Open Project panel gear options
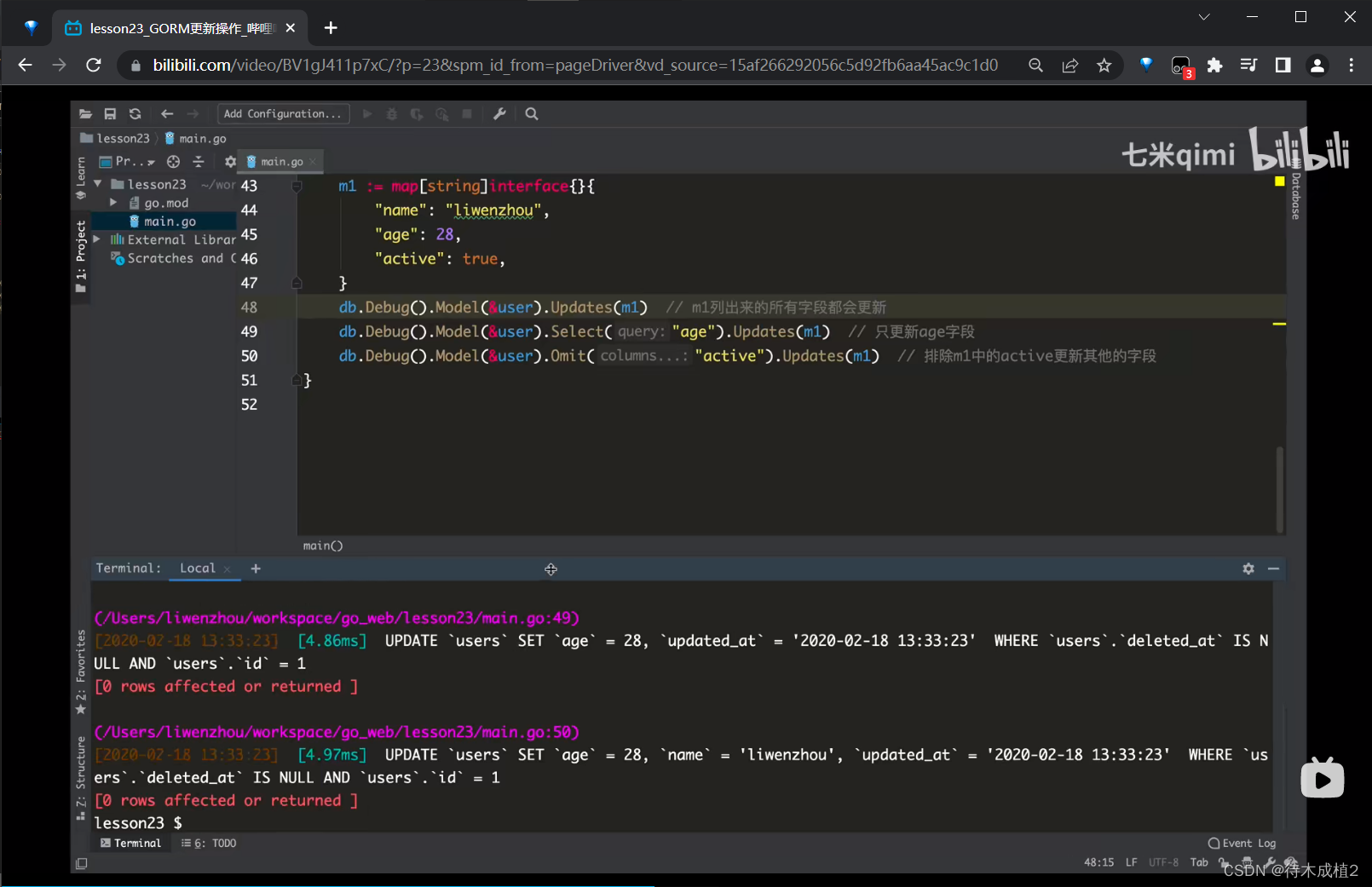The width and height of the screenshot is (1372, 887). pyautogui.click(x=230, y=162)
